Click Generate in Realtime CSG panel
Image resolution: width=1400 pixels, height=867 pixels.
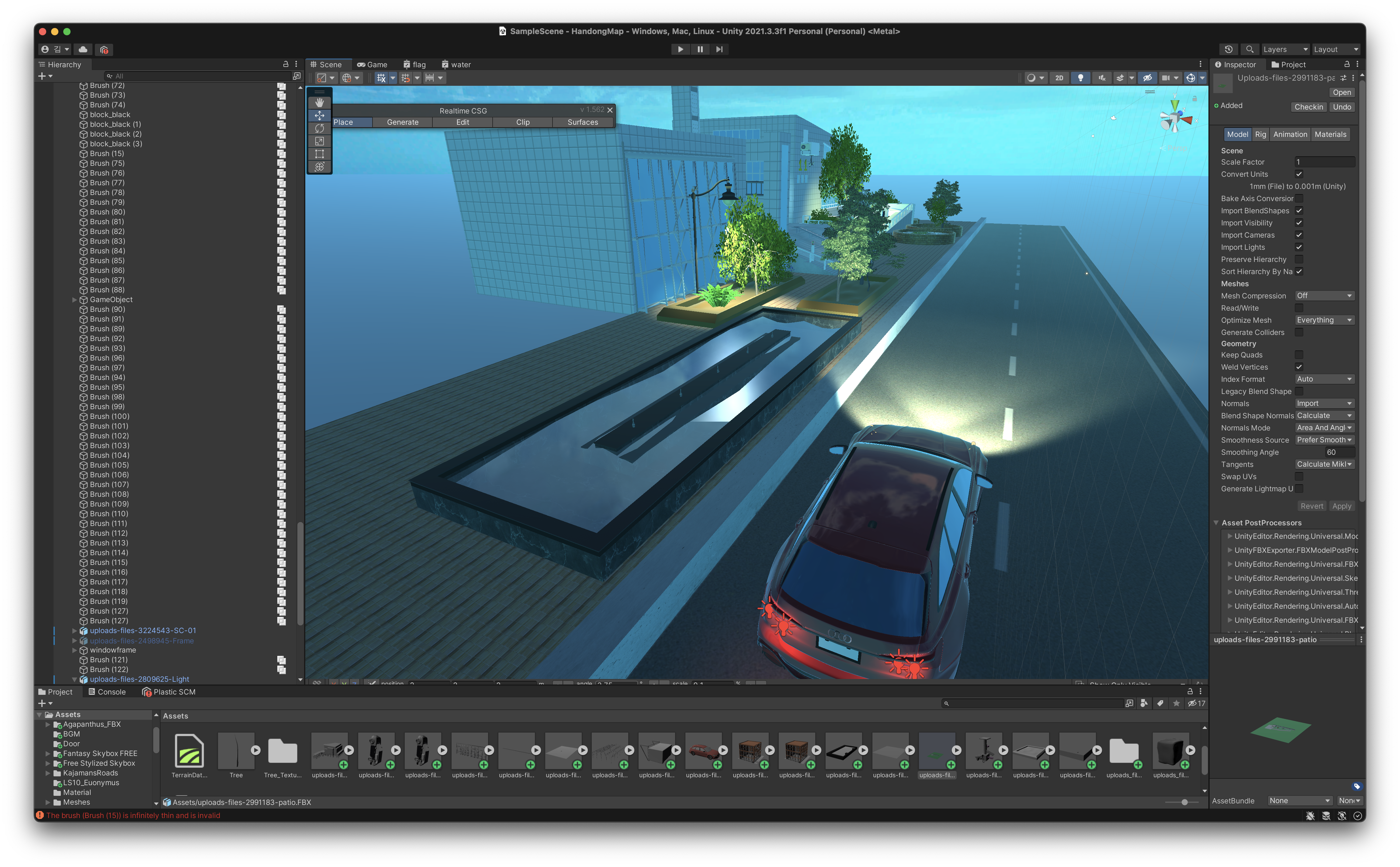(402, 122)
